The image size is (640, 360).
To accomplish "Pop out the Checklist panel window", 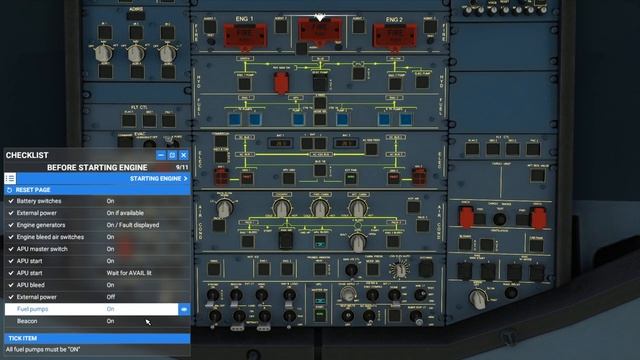I will click(172, 155).
